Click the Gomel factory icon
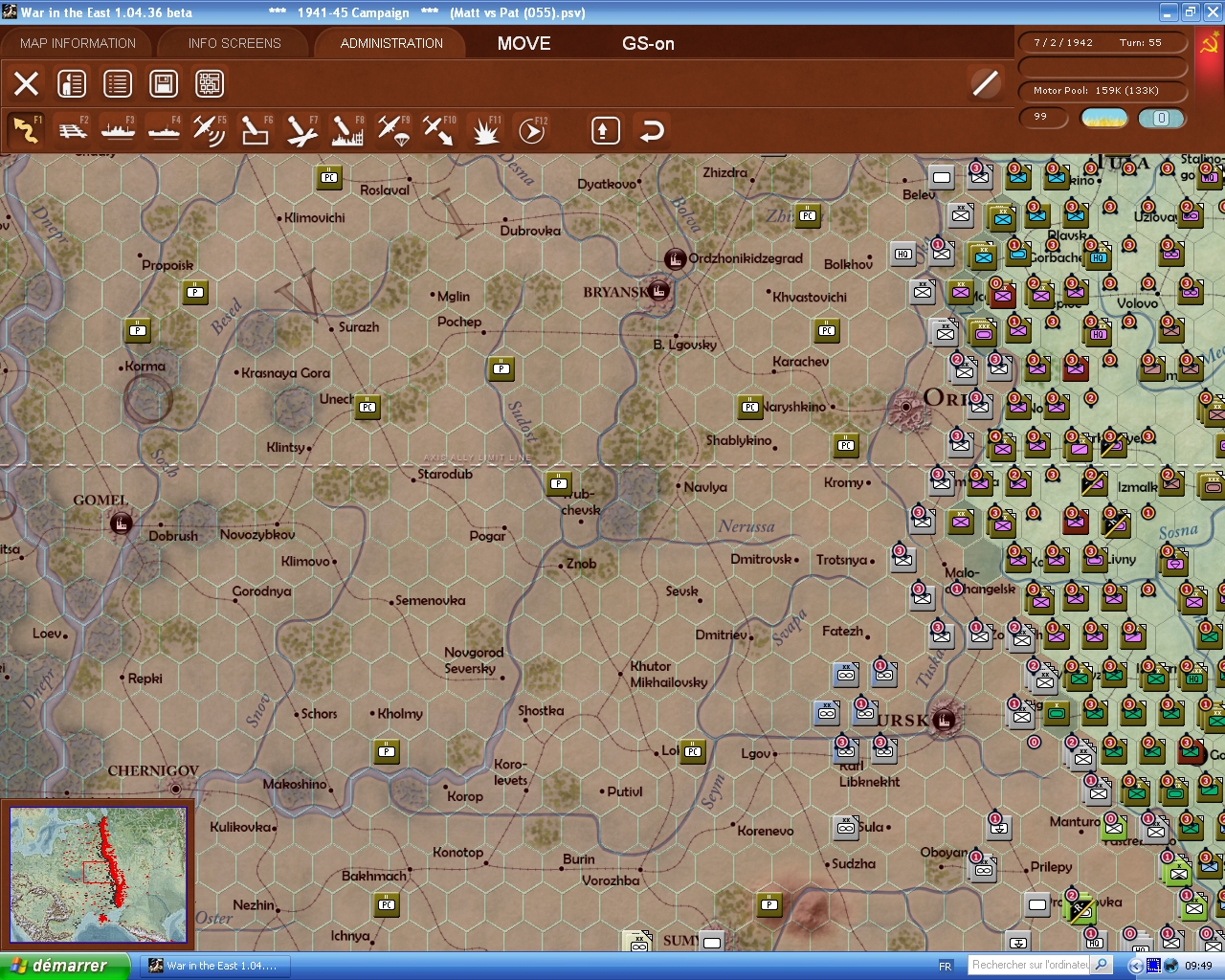The image size is (1225, 980). 122,523
